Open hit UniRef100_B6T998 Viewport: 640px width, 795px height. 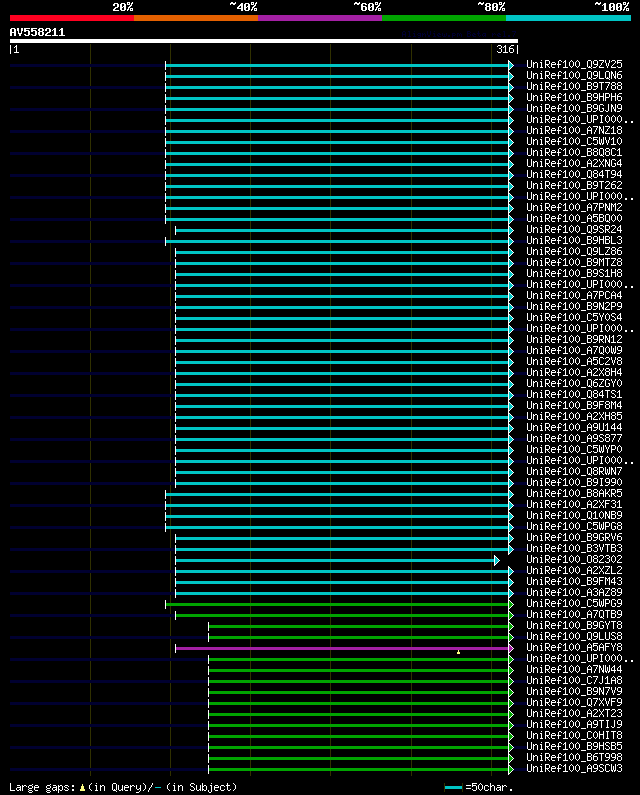(574, 757)
